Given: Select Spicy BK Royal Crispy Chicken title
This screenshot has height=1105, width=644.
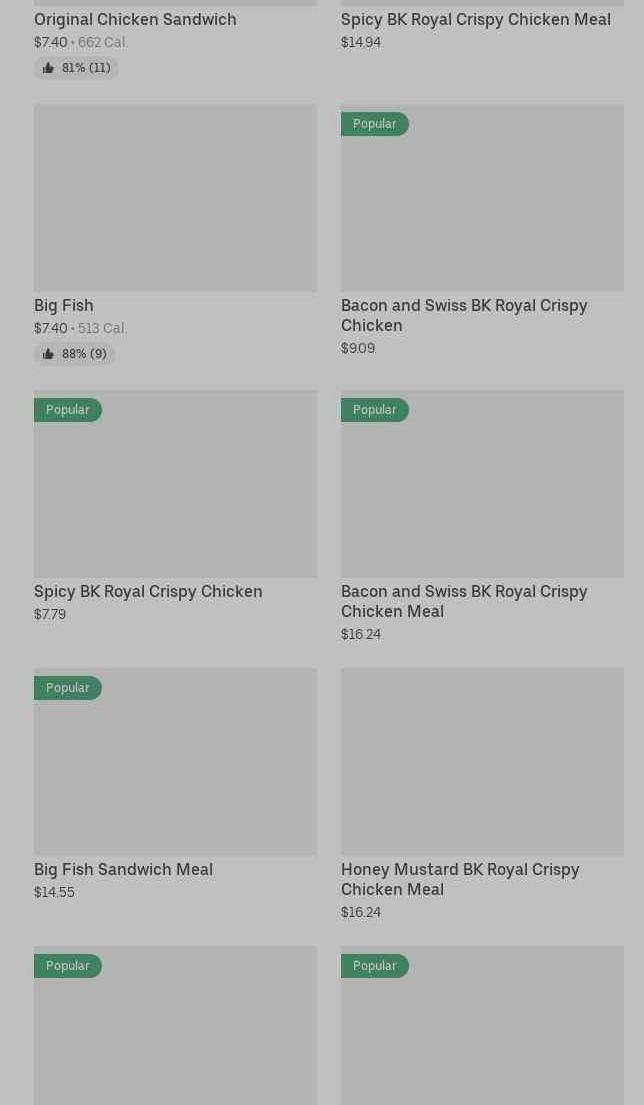Looking at the screenshot, I should tap(148, 591).
